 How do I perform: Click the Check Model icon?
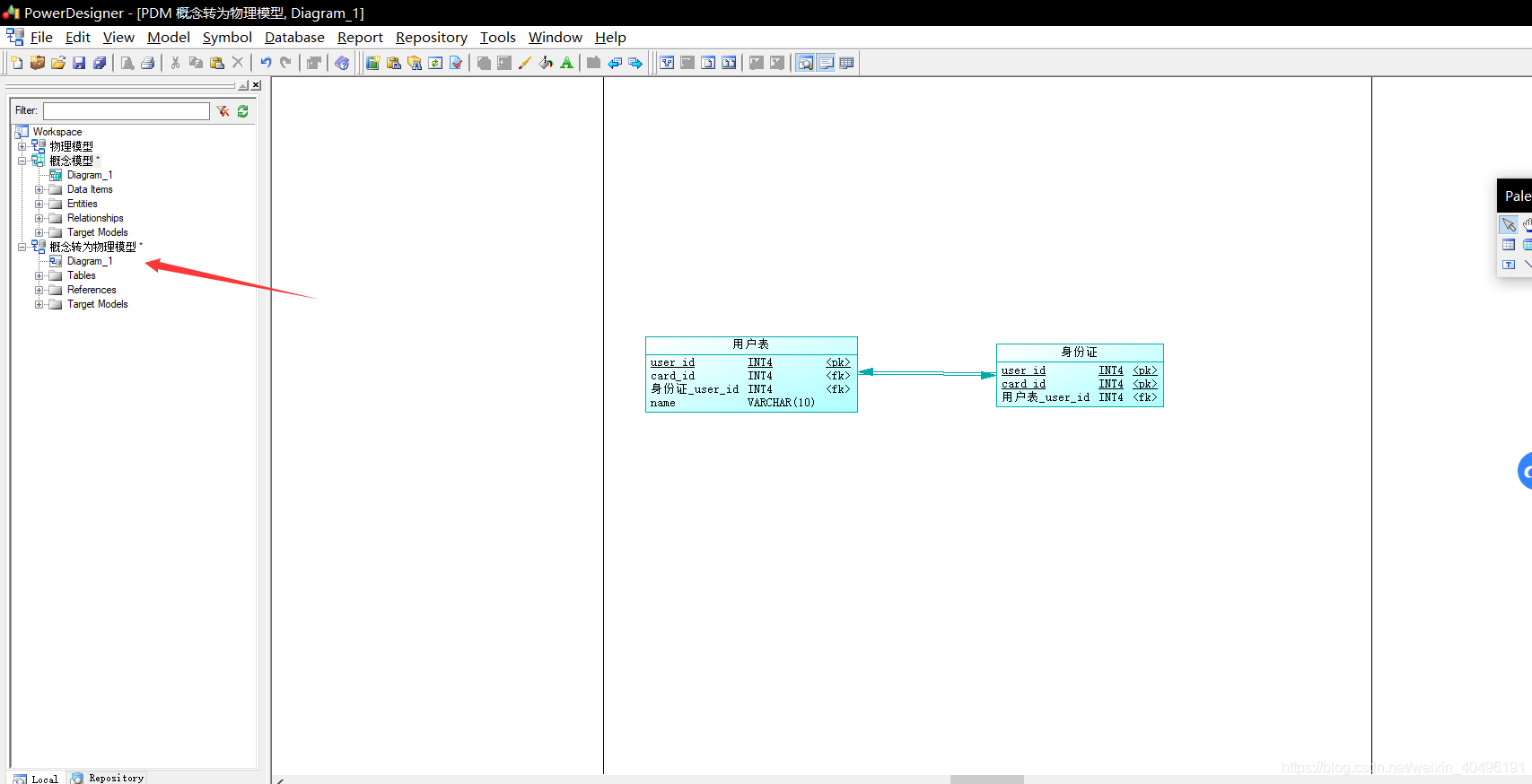click(x=456, y=63)
